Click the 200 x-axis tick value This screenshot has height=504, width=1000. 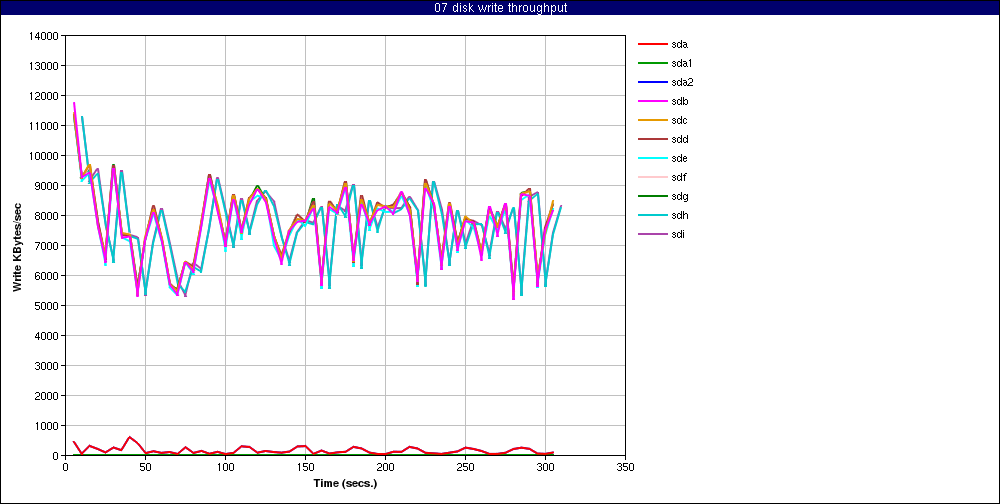pos(385,467)
